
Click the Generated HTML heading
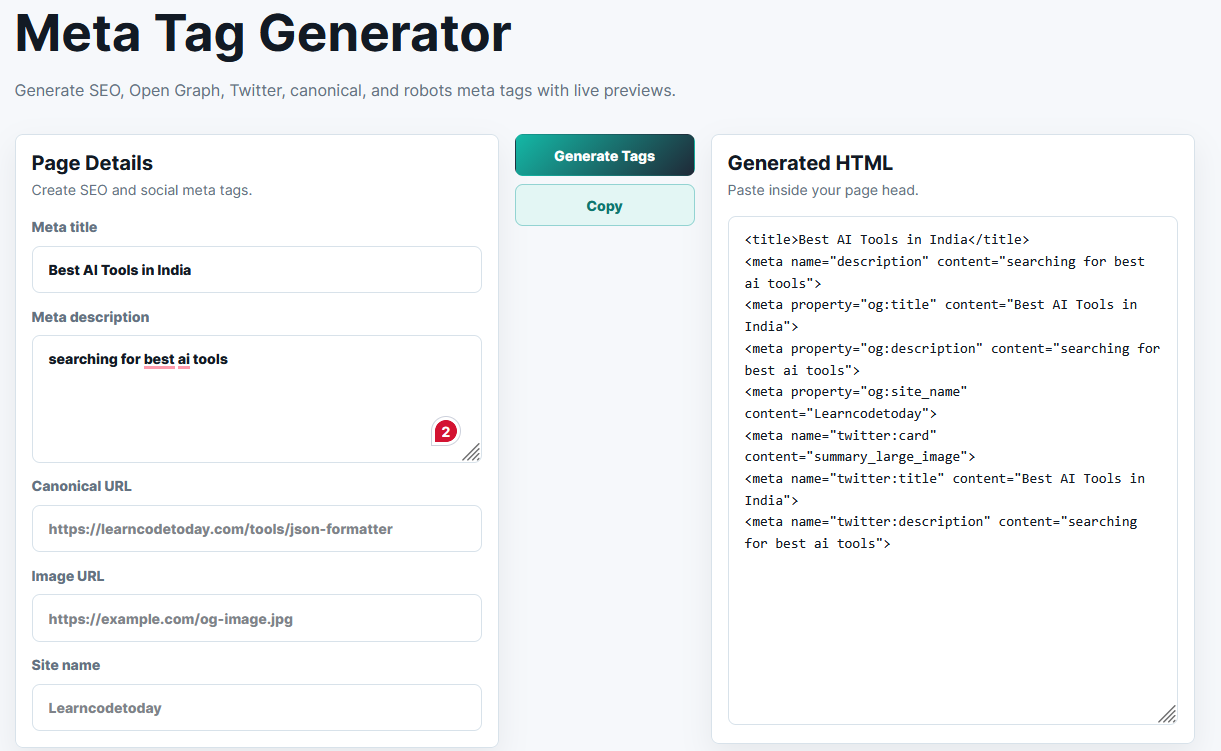[810, 163]
